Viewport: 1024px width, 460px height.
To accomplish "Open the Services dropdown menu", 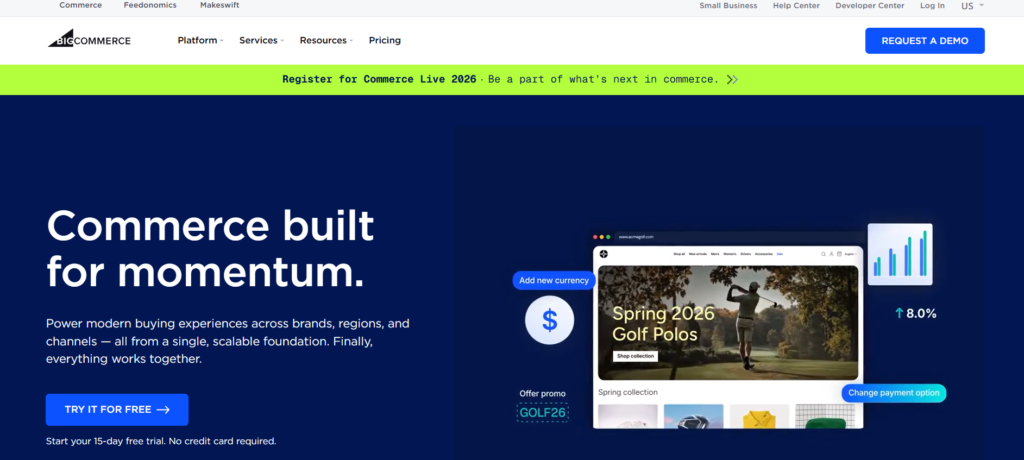I will [x=261, y=40].
